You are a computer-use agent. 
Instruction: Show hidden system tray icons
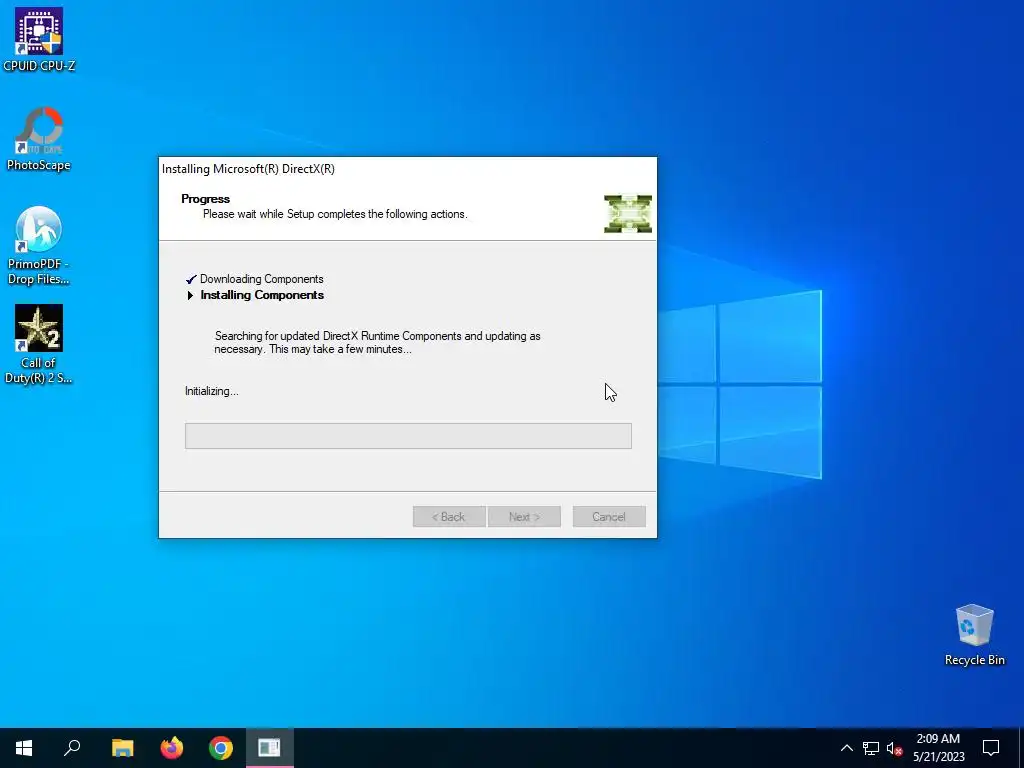[x=846, y=748]
